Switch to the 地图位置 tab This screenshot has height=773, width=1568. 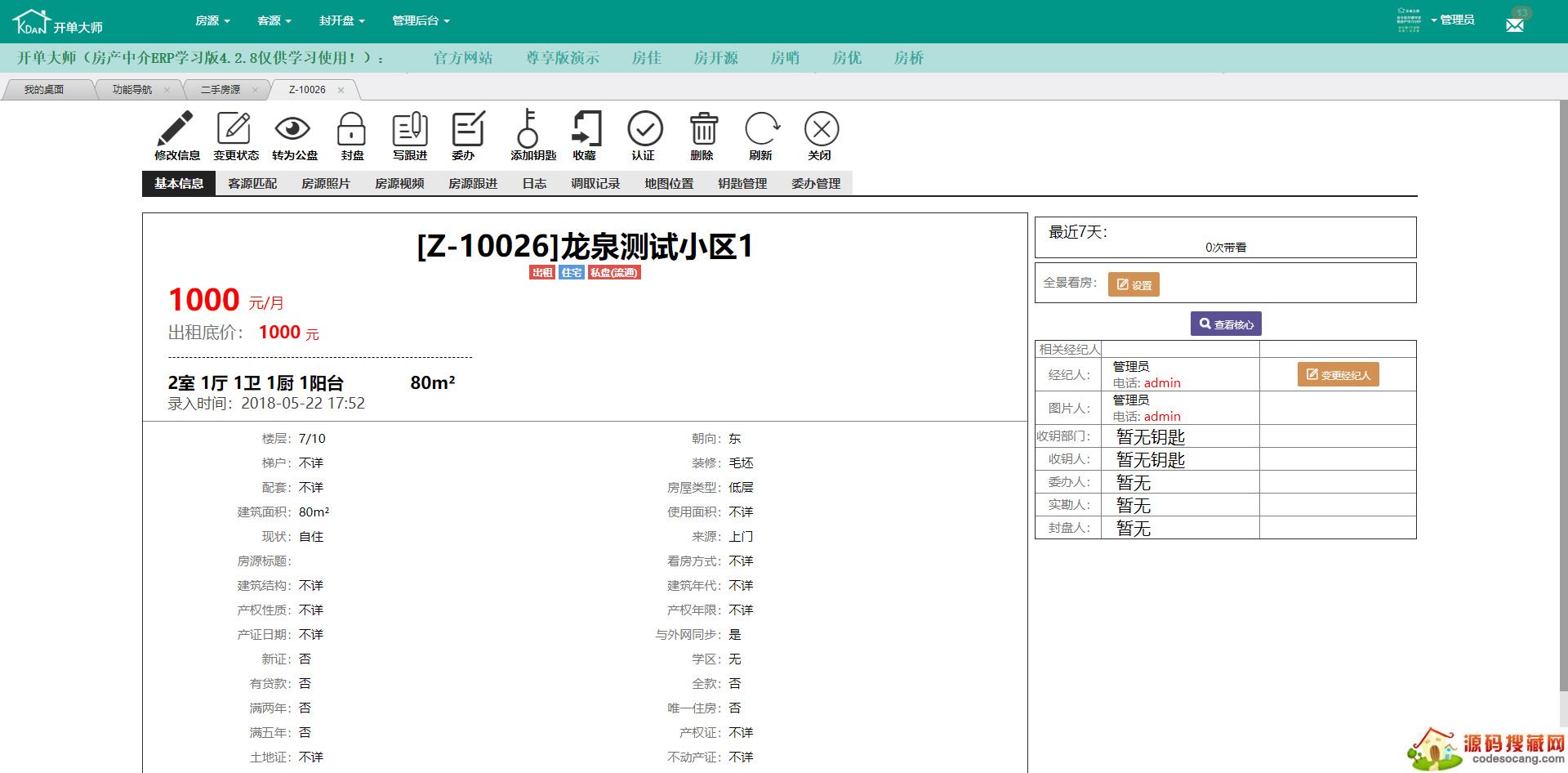668,184
